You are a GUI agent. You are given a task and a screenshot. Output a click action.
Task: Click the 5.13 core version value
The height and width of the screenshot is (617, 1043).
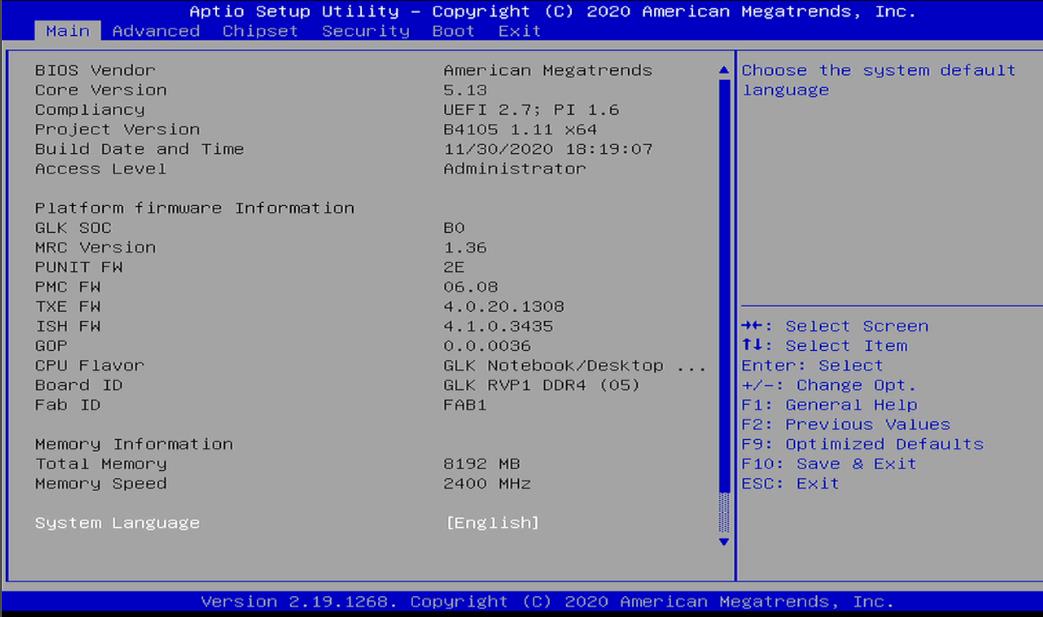(465, 90)
